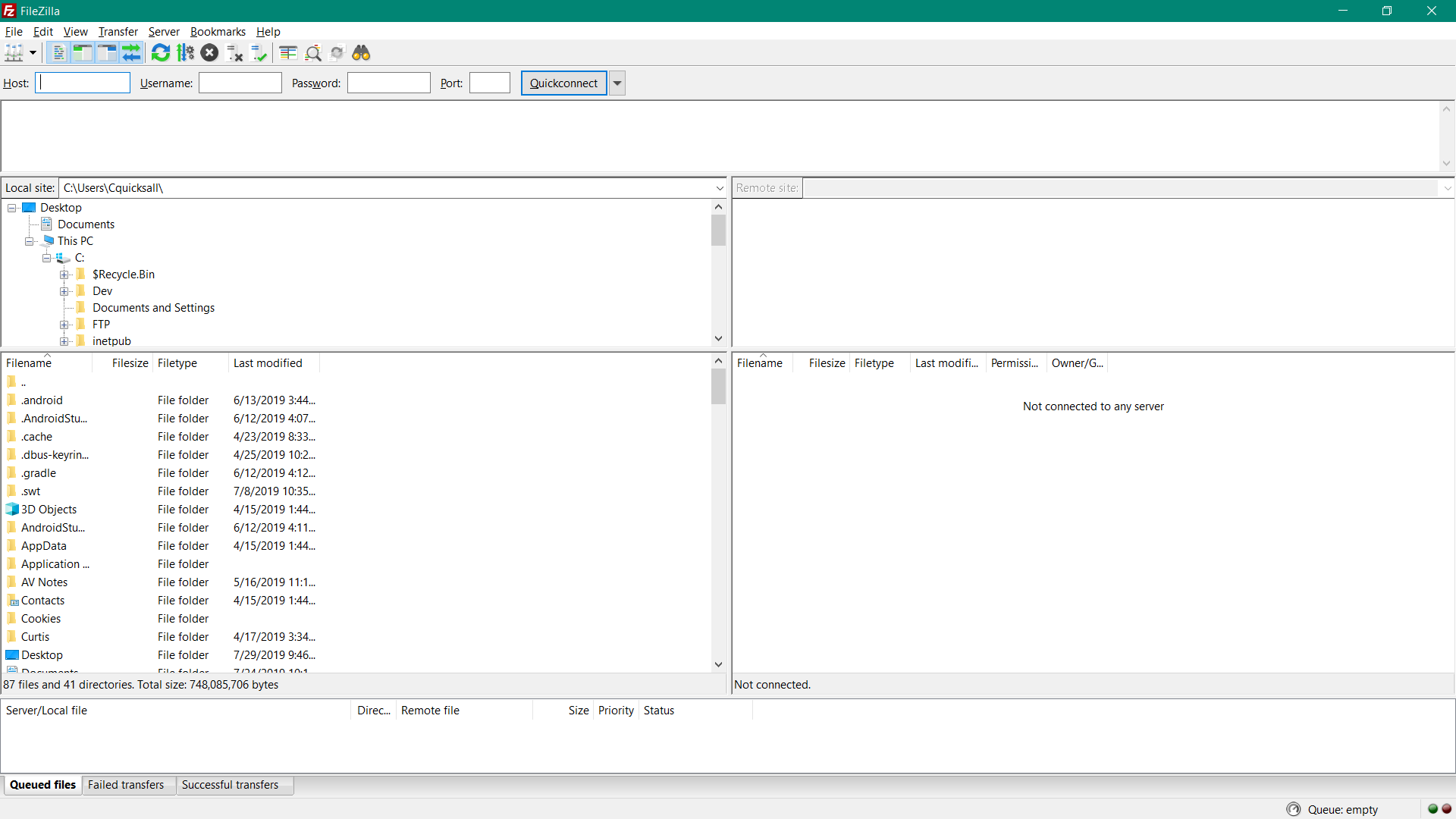Collapse the Desktop tree node
The image size is (1456, 819).
pos(12,208)
